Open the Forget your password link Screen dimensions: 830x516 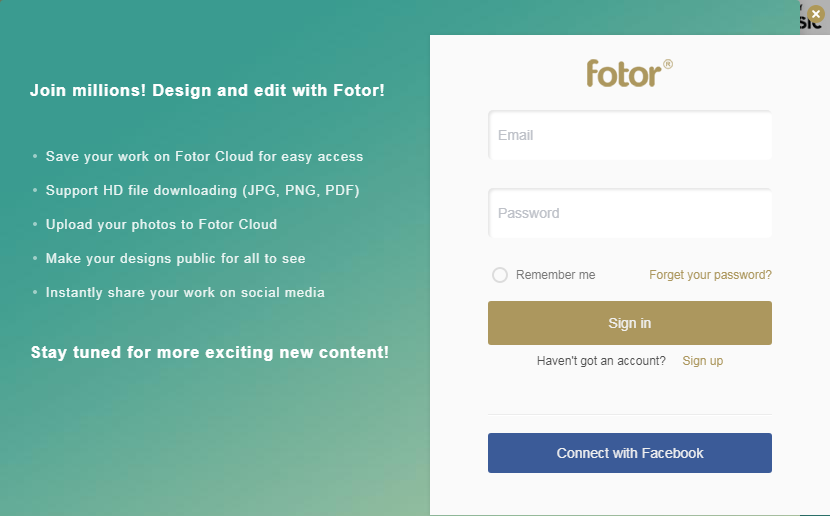pyautogui.click(x=710, y=275)
